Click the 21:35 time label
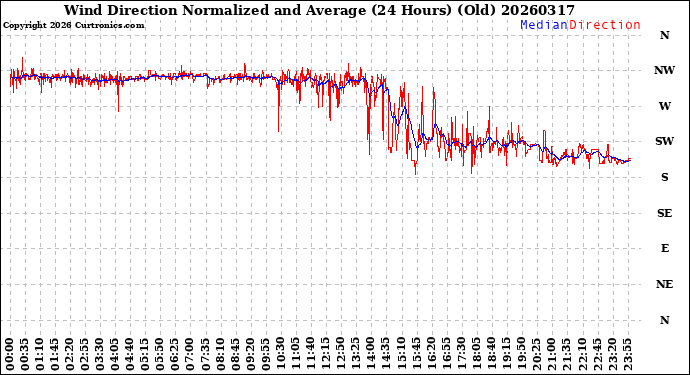This screenshot has width=690, height=375. pyautogui.click(x=565, y=355)
